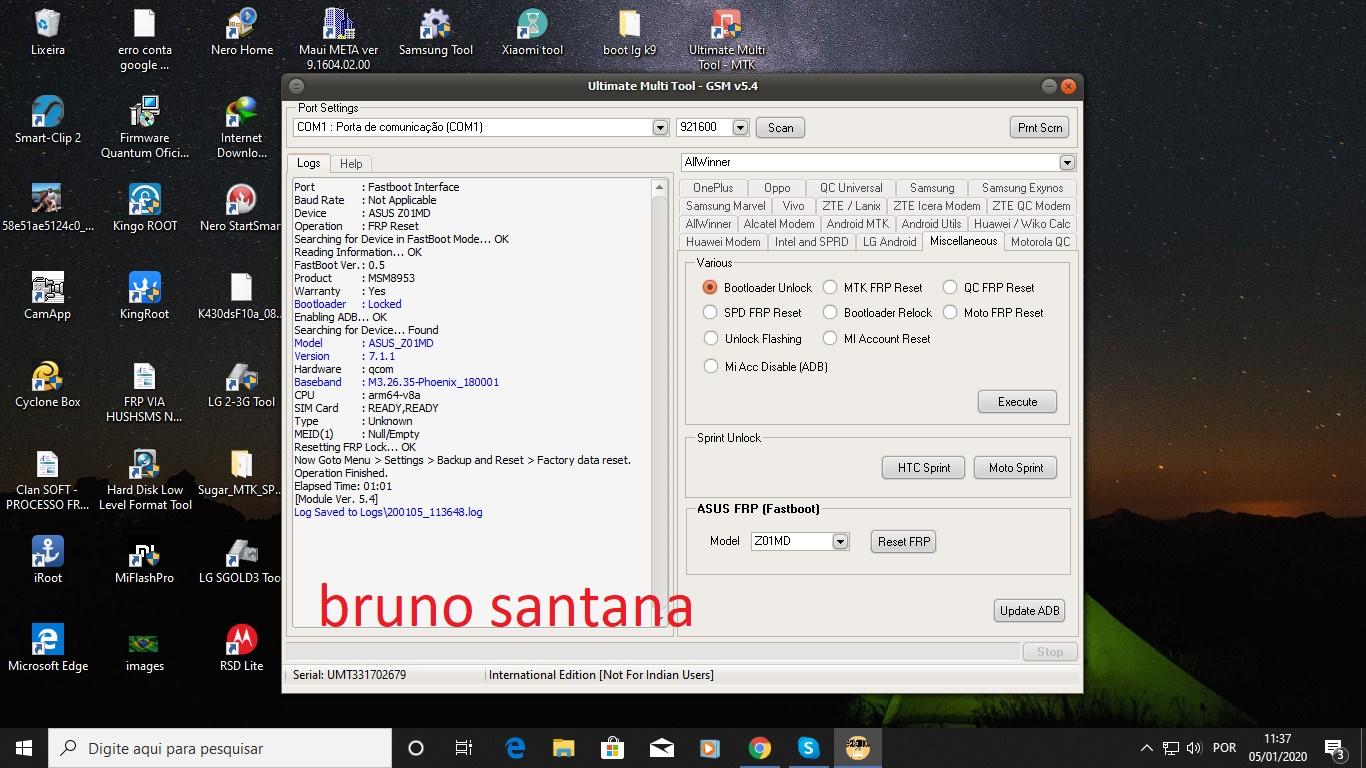Viewport: 1366px width, 768px height.
Task: Select SPD FRP Reset option
Action: 752,312
